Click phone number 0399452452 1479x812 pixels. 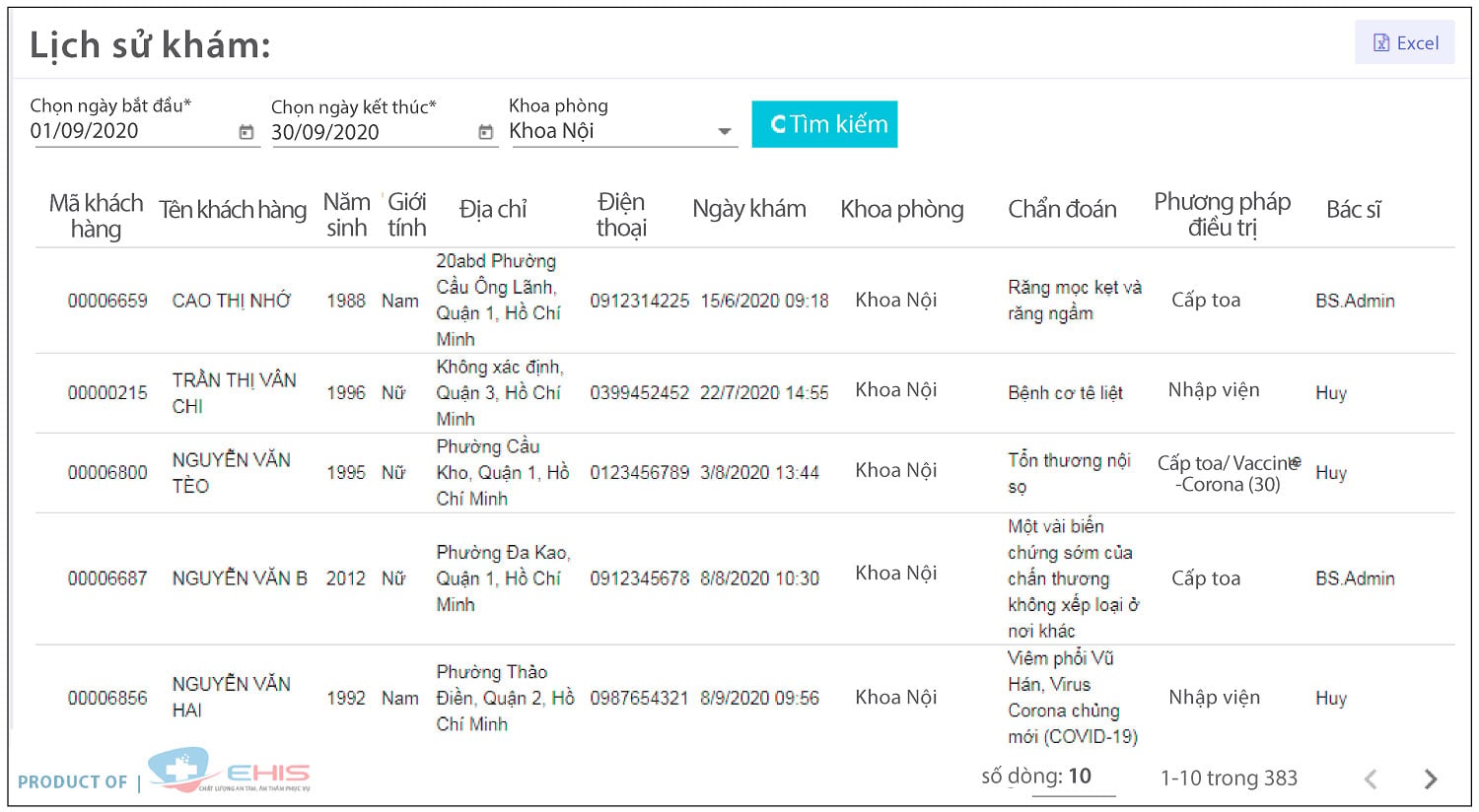(x=640, y=393)
